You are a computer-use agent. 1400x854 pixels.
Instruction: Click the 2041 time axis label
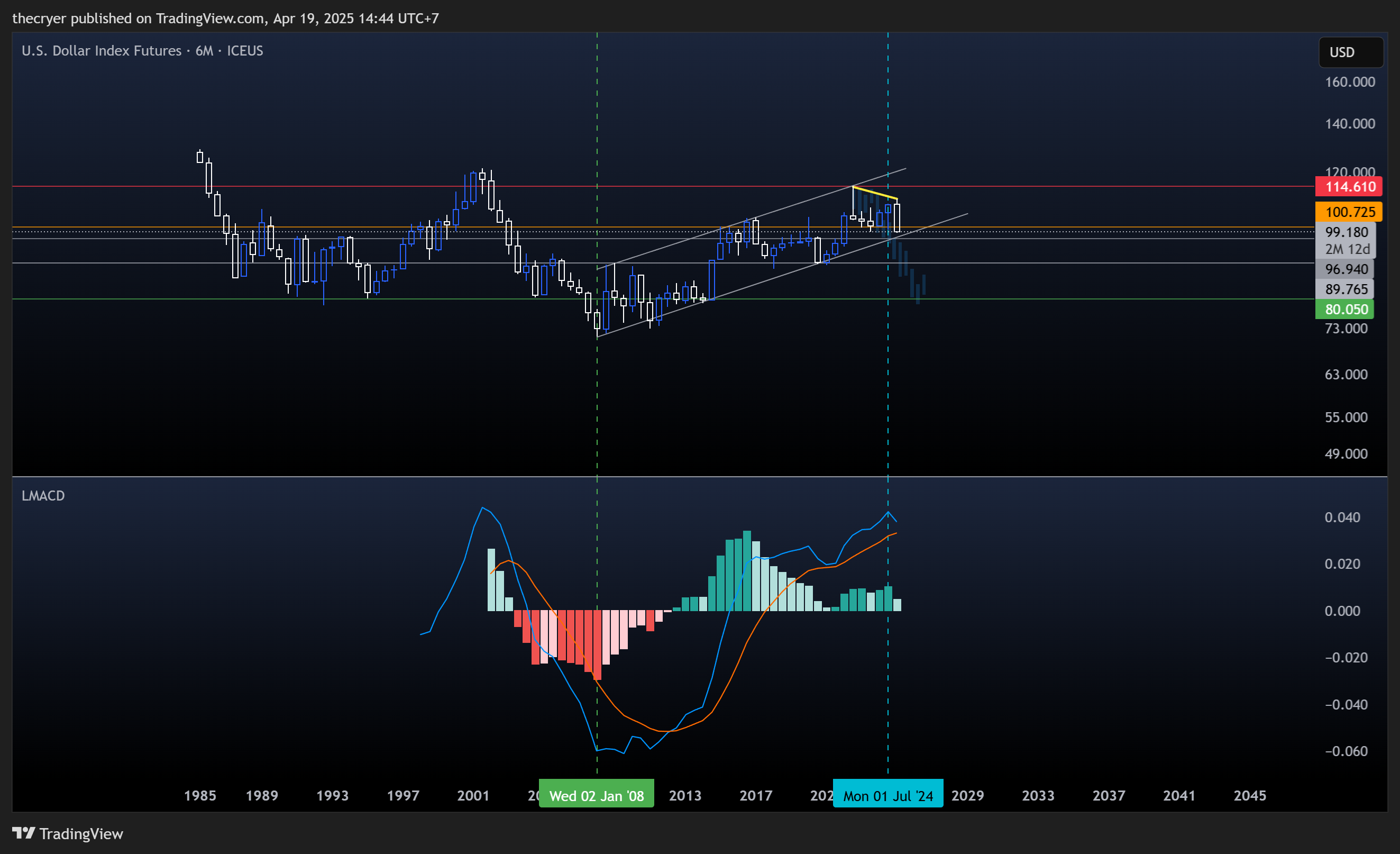tap(1179, 795)
